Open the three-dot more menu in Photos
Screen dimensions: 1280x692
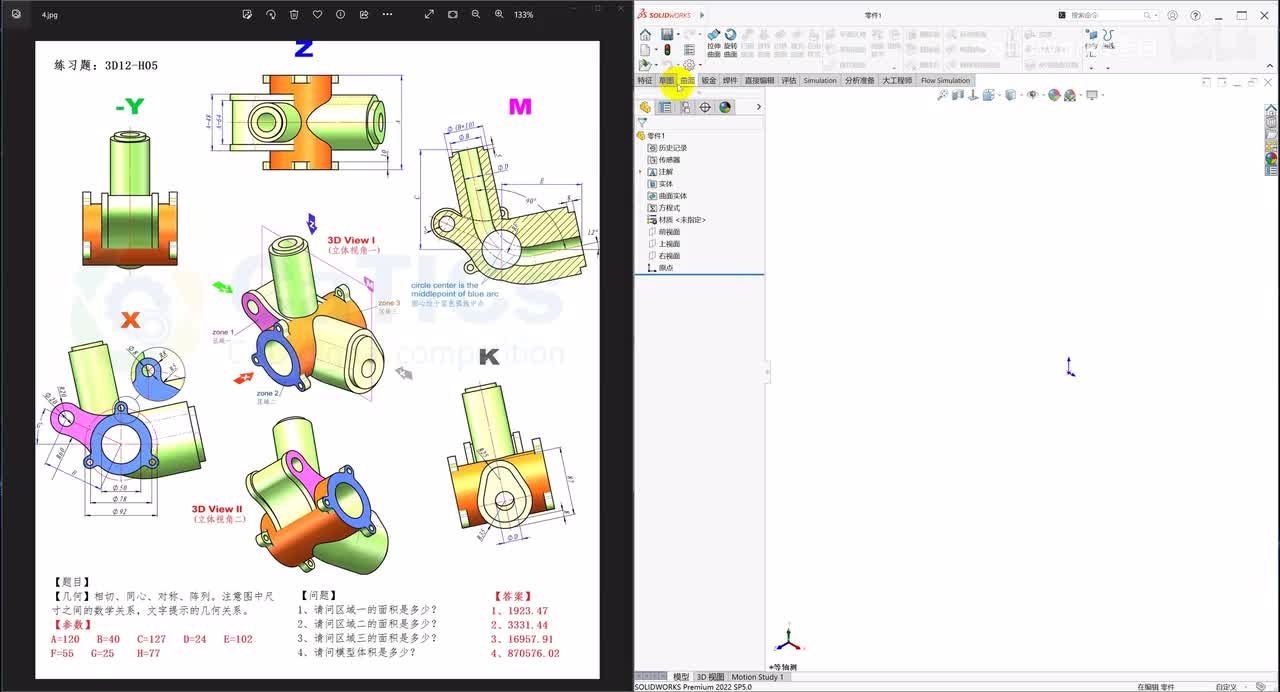pos(387,14)
